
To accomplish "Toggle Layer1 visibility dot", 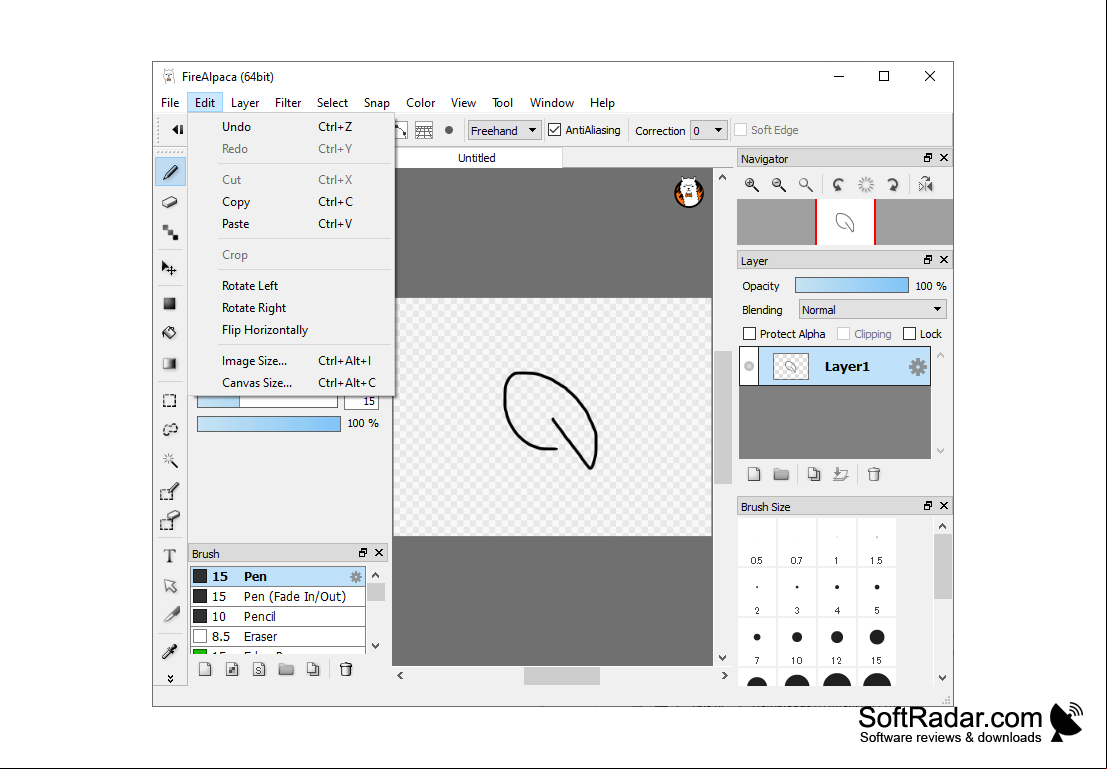I will (749, 366).
